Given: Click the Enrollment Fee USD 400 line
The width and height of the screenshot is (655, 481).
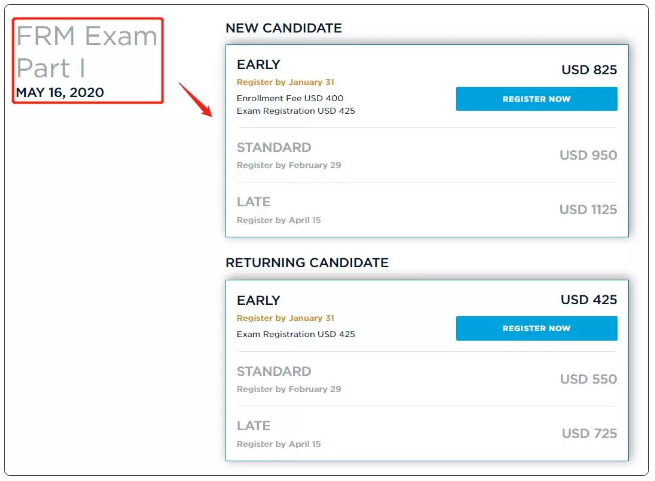Looking at the screenshot, I should coord(290,98).
